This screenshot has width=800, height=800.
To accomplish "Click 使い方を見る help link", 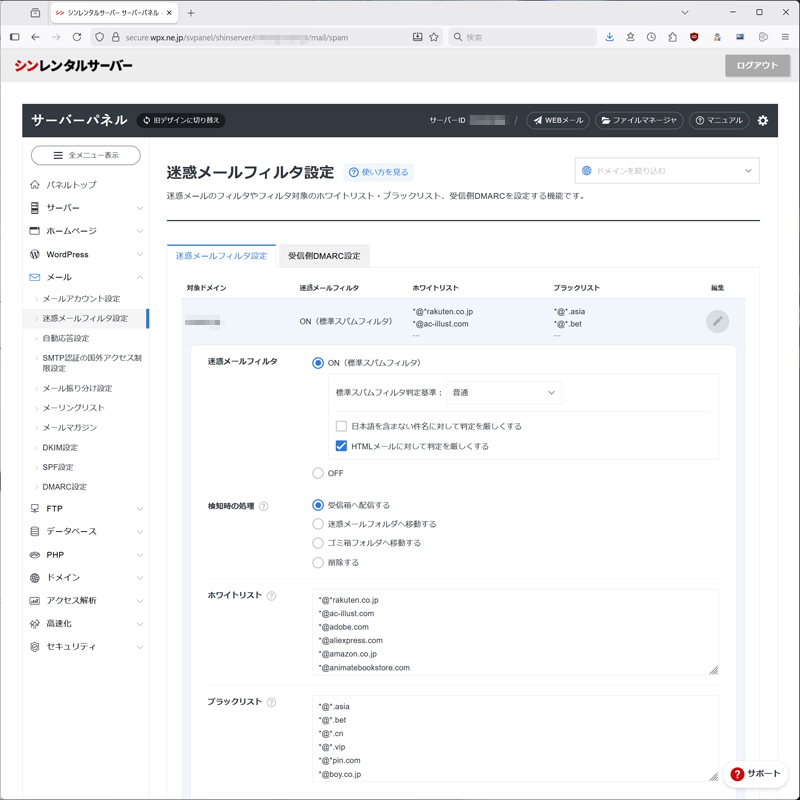I will (x=378, y=172).
